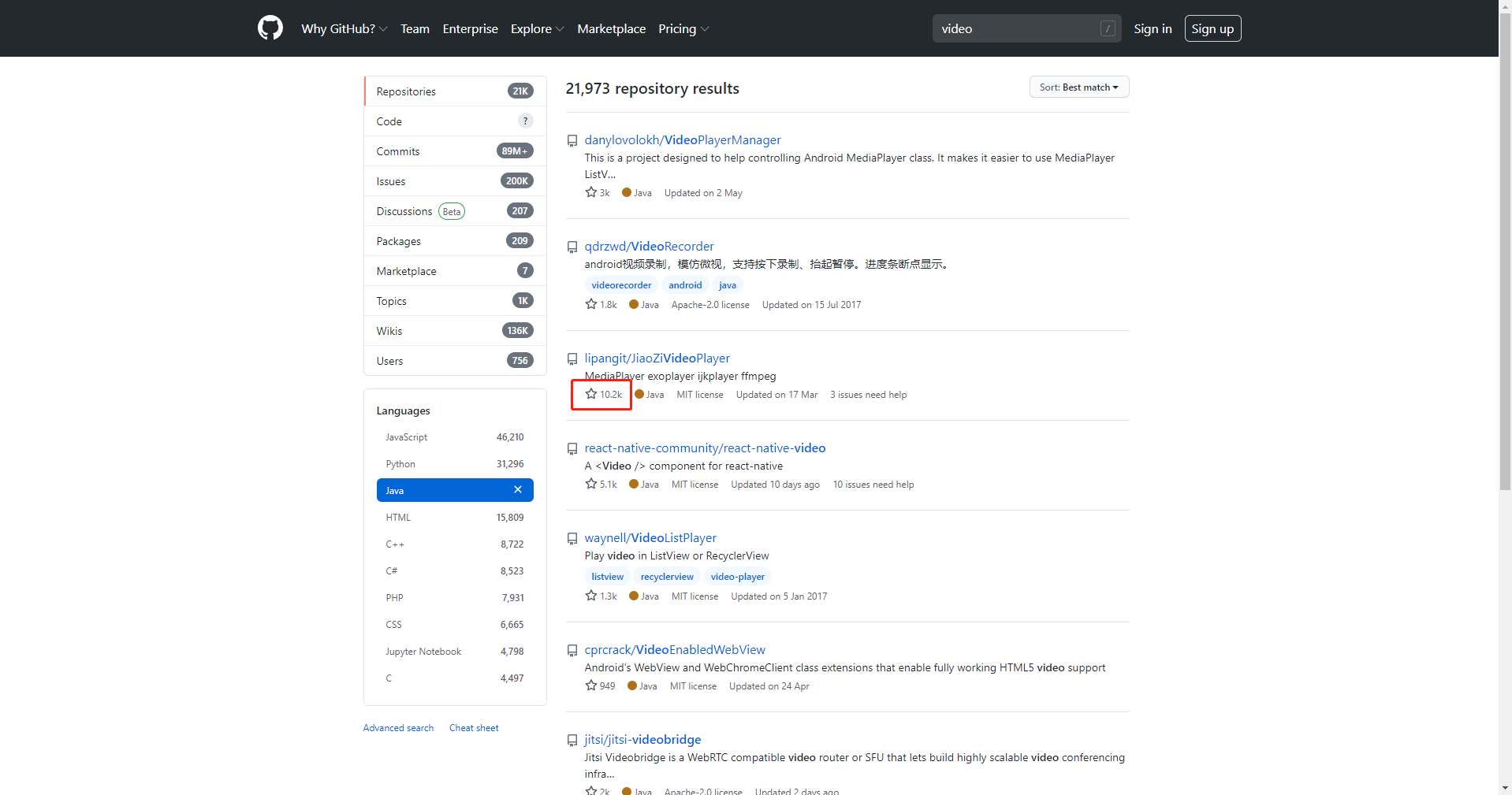Click repo icon beside waynell/VideoListPlayer
The width and height of the screenshot is (1512, 795).
point(572,539)
